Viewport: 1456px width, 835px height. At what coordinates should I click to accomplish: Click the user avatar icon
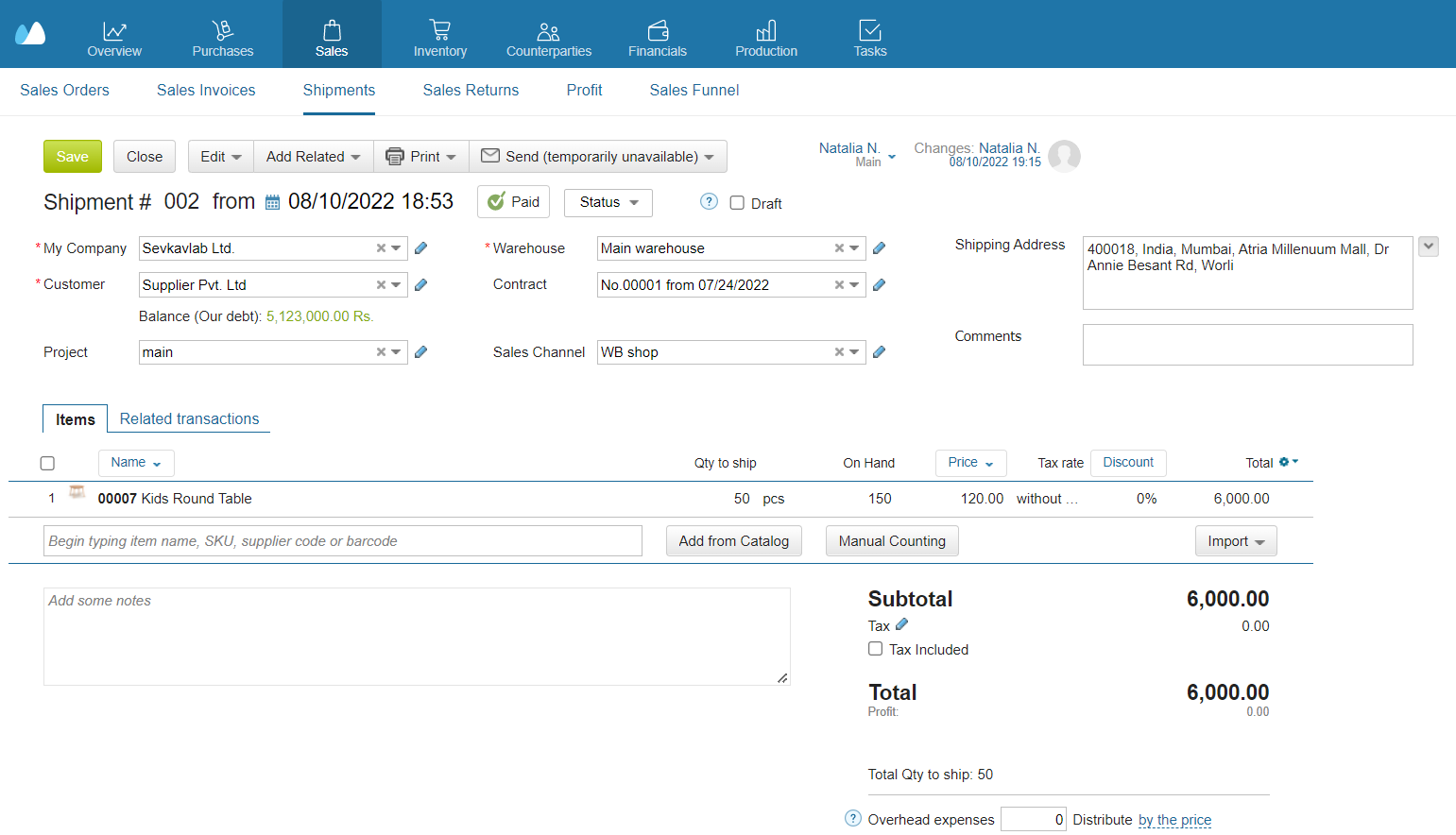tap(1065, 156)
